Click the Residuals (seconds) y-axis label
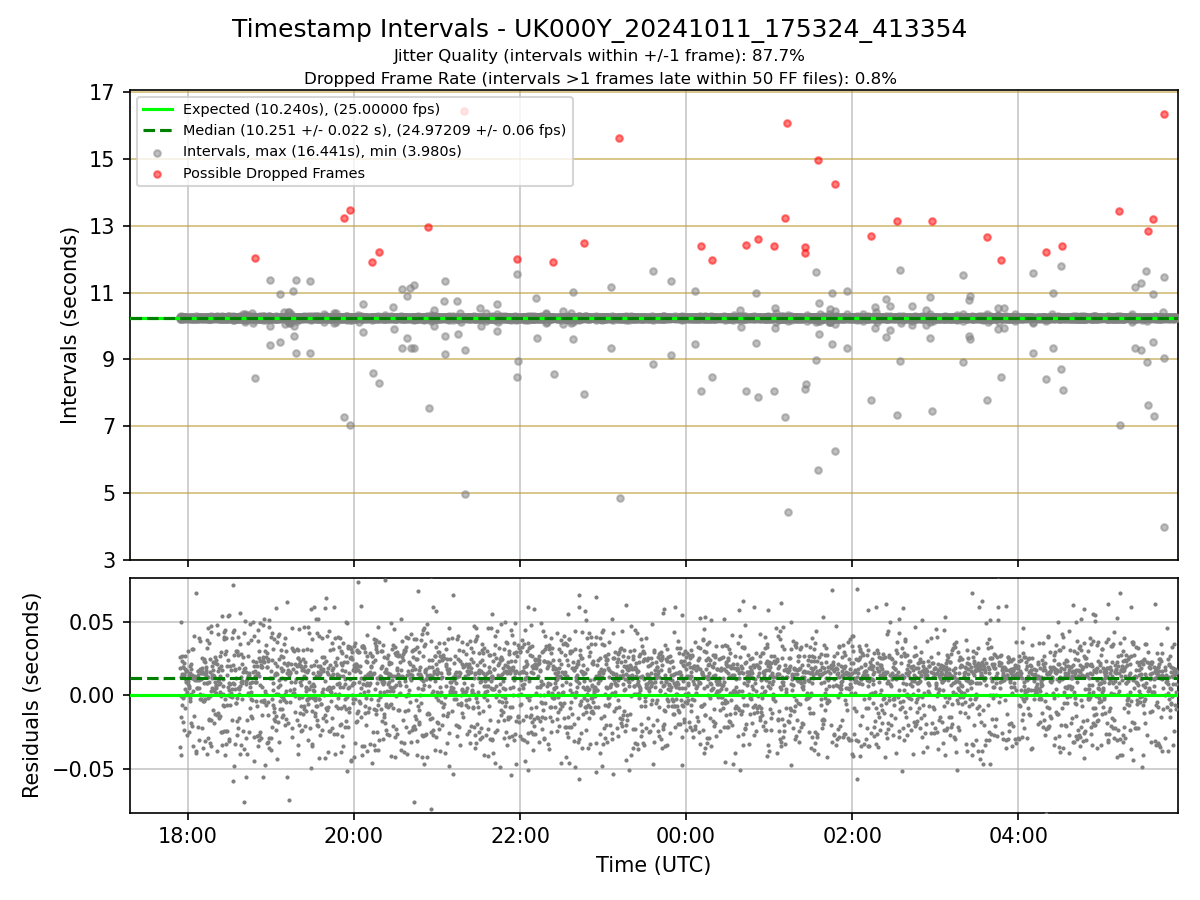1200x900 pixels. [x=32, y=695]
